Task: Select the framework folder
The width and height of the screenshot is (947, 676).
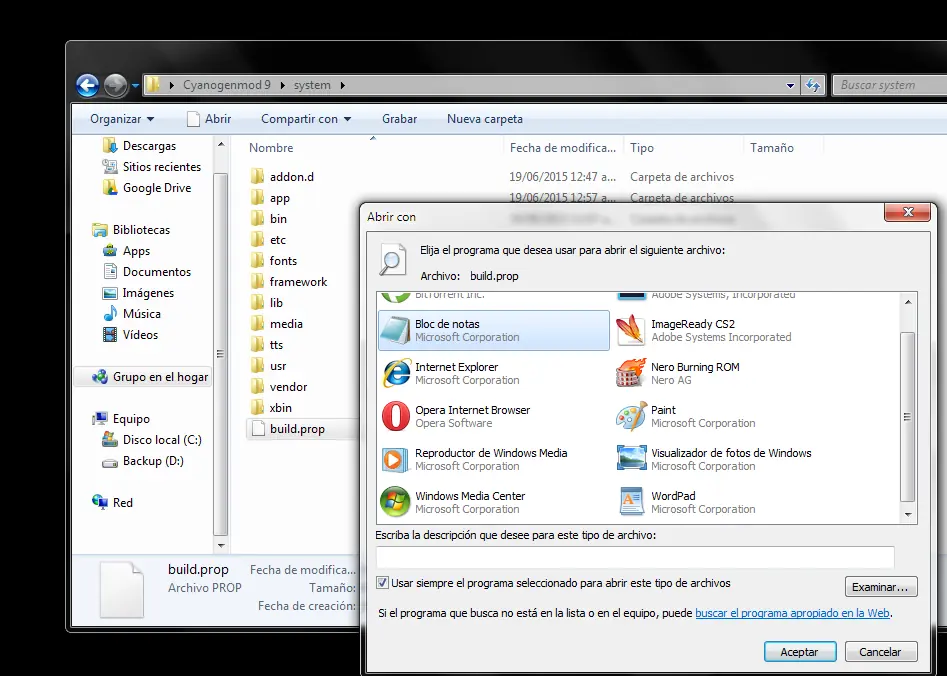Action: [x=298, y=282]
